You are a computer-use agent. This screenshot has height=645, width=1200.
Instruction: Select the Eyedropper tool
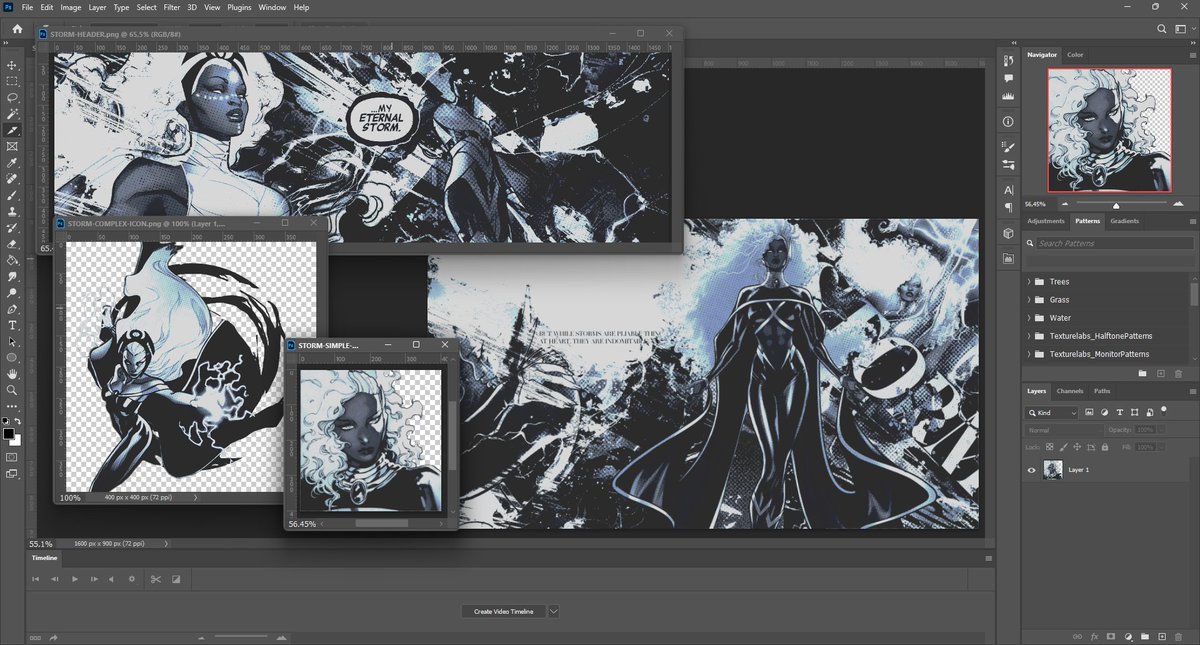point(12,162)
